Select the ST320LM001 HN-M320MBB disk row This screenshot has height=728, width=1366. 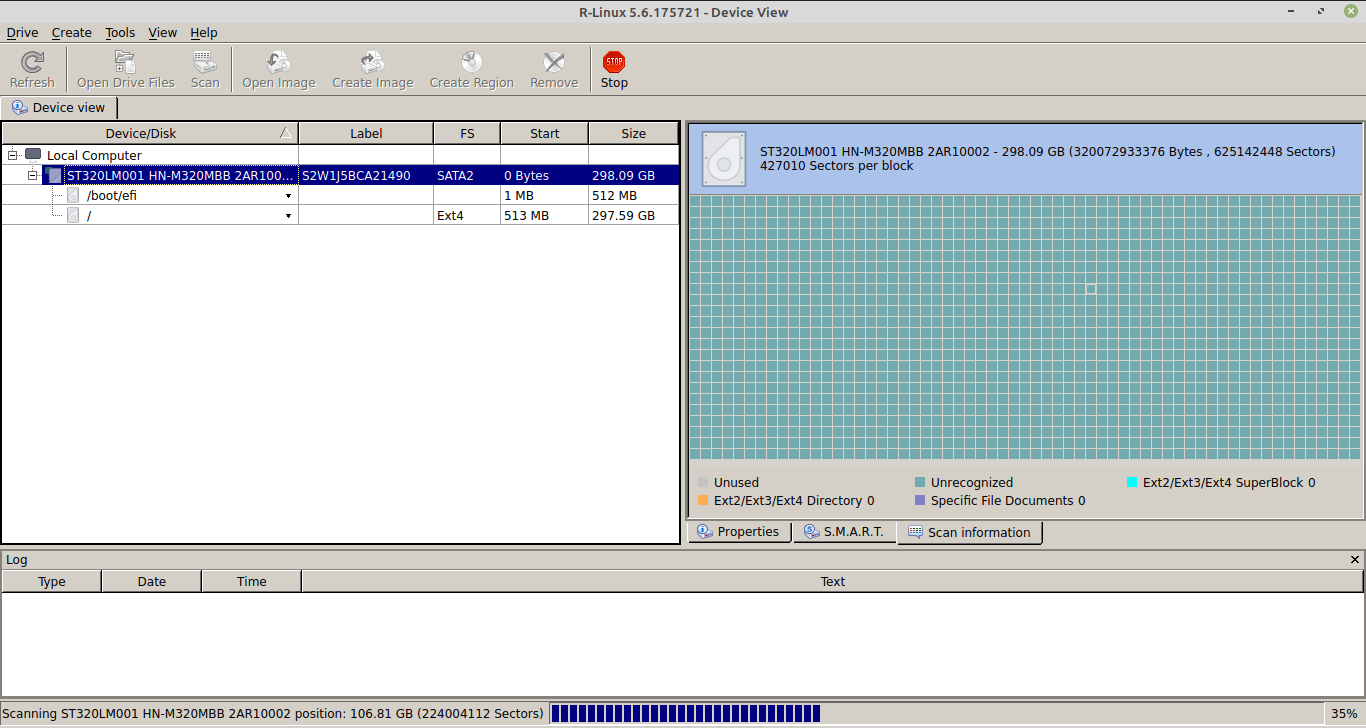click(340, 175)
